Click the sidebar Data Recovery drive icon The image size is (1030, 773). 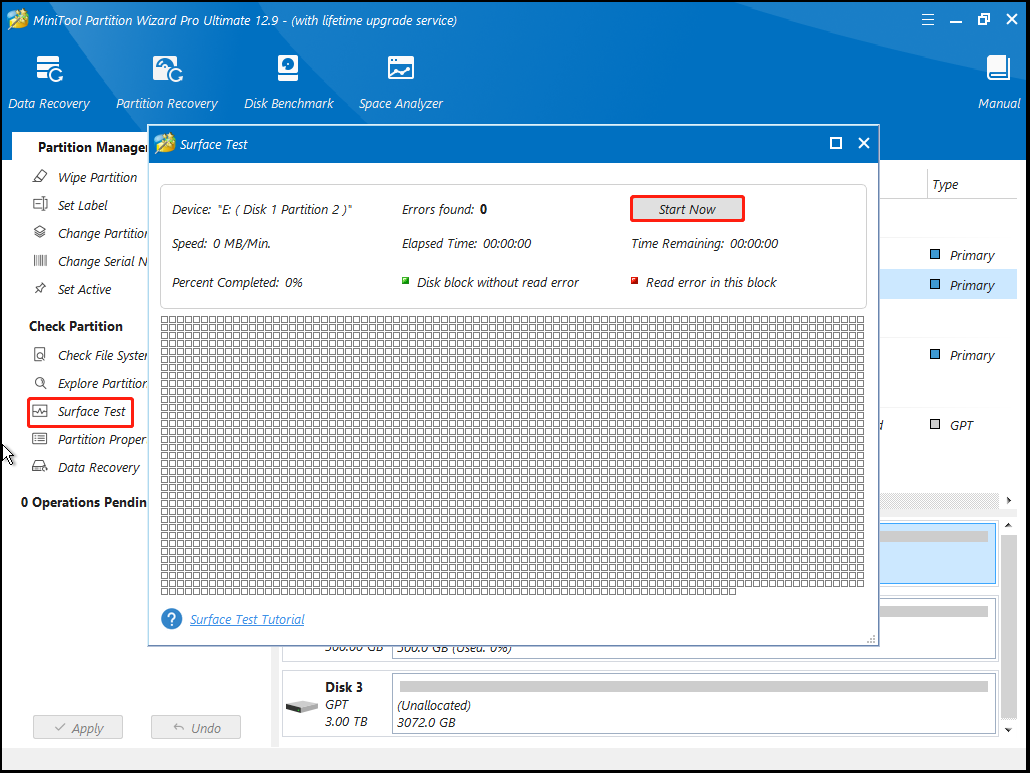pos(40,466)
